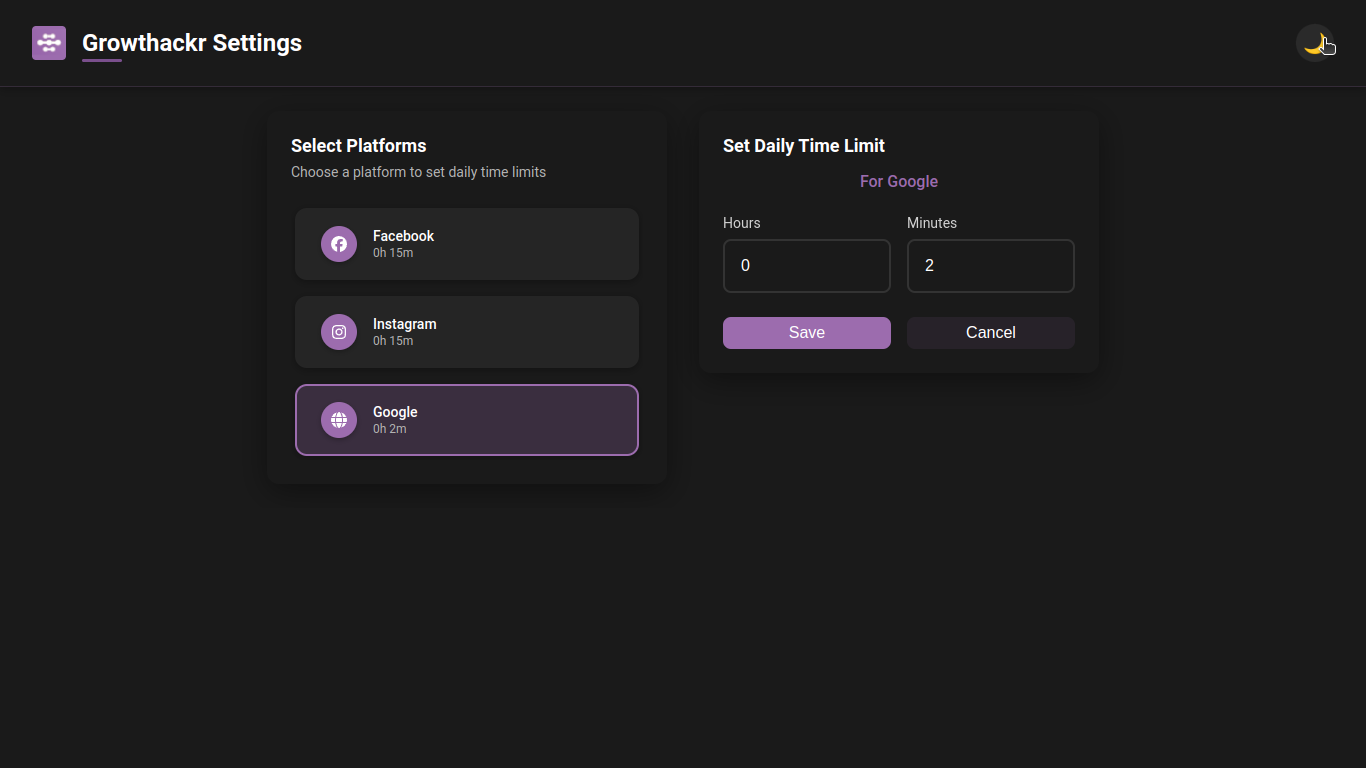Select the Google platform entry

click(x=466, y=420)
